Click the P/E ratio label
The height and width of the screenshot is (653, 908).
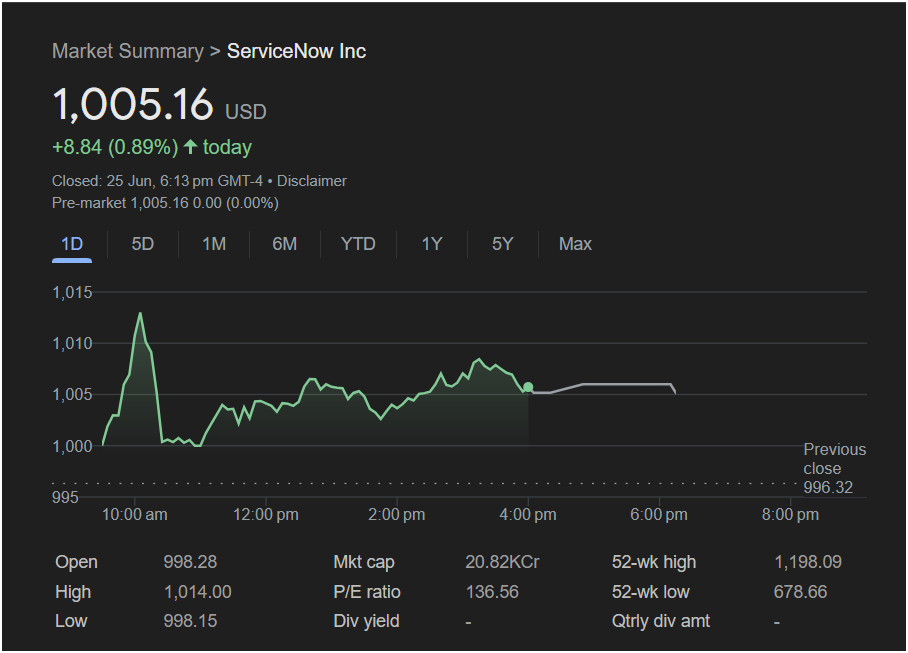click(367, 592)
